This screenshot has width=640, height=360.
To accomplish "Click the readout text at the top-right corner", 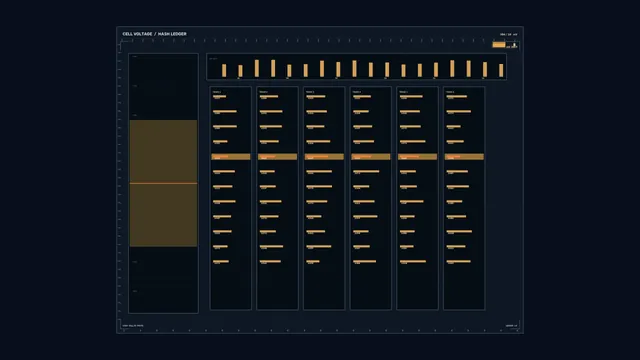I will [509, 34].
